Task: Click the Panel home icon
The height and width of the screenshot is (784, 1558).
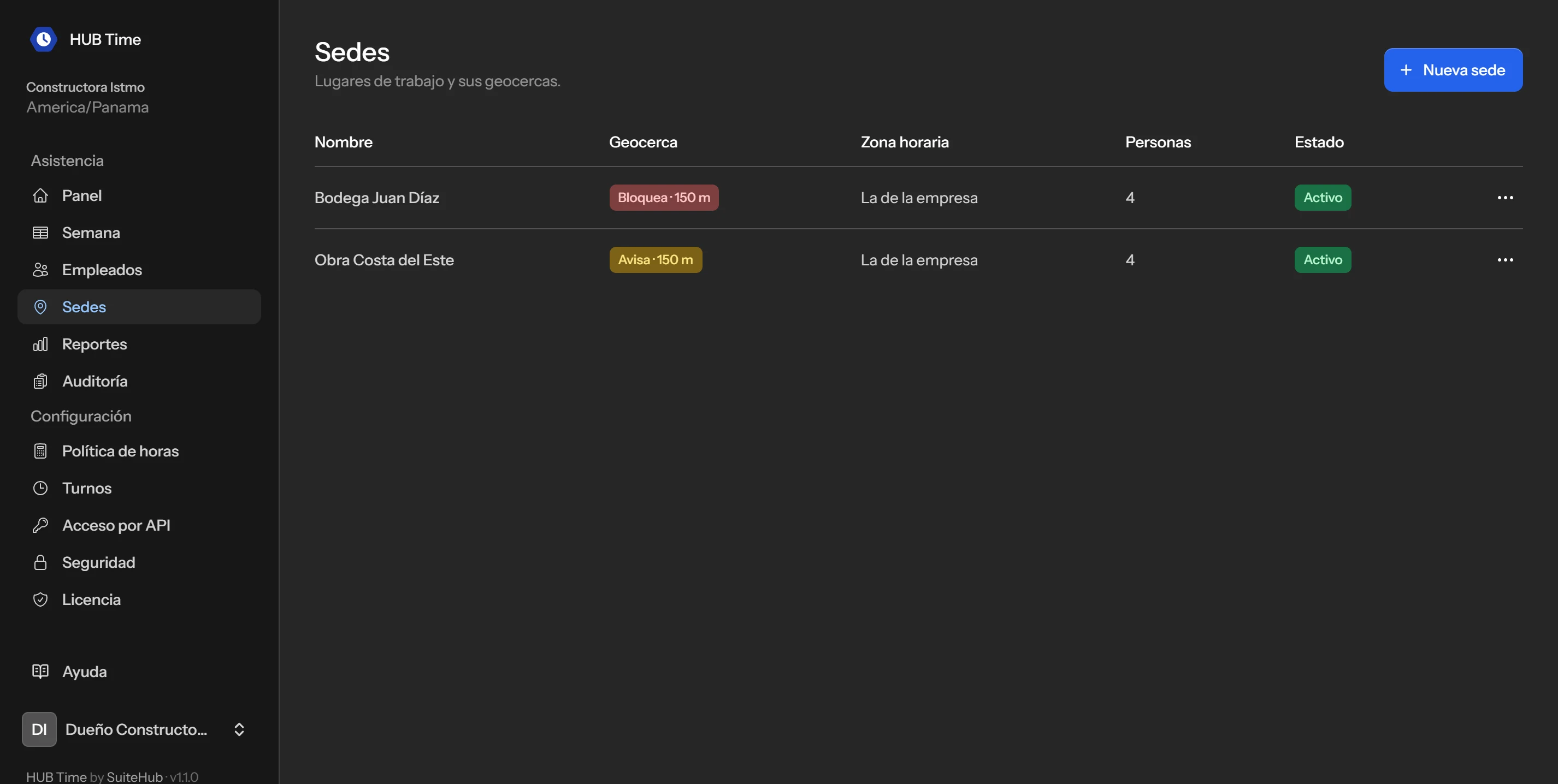Action: tap(40, 196)
